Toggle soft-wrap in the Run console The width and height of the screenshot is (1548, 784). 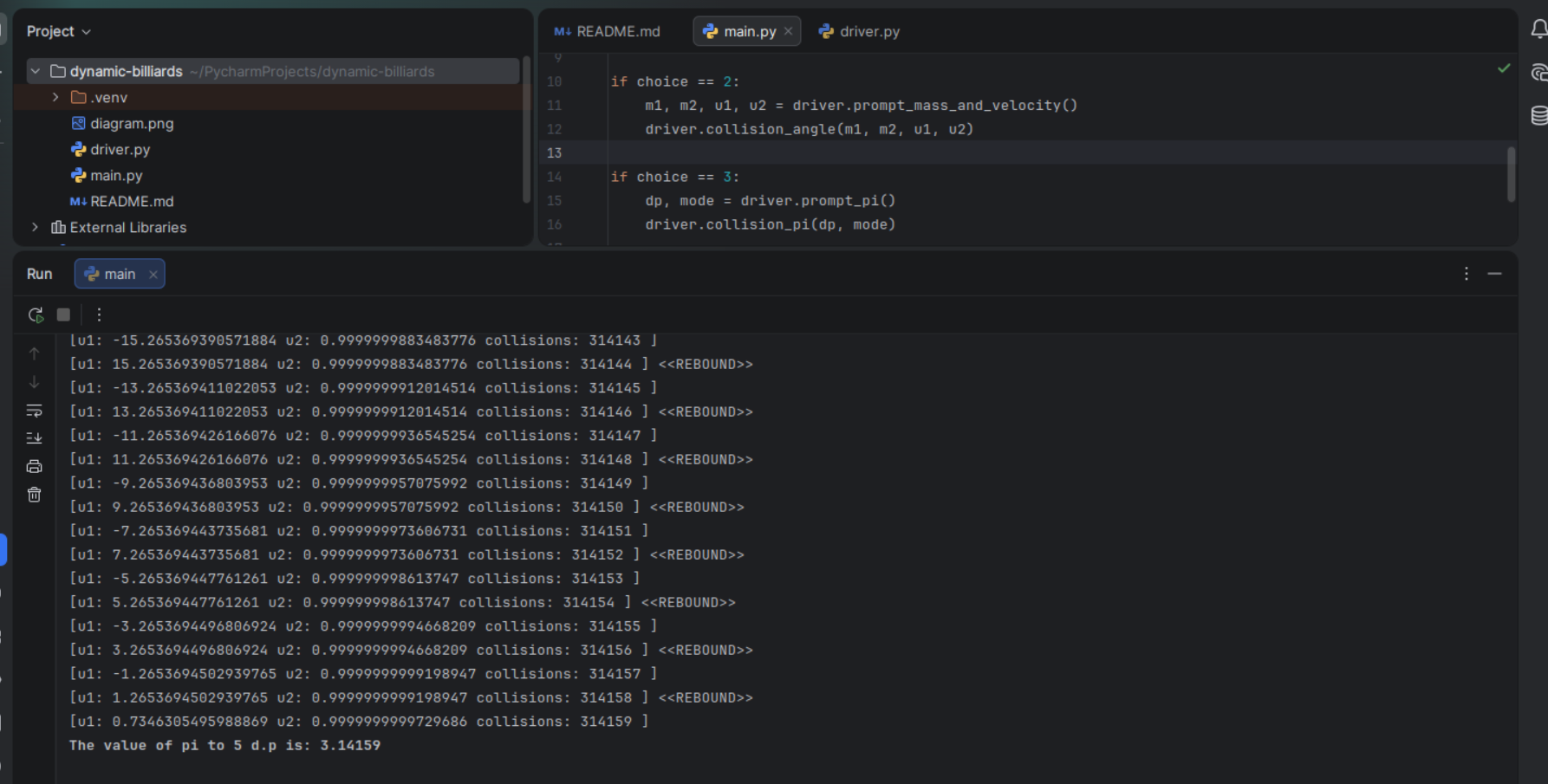click(x=35, y=411)
